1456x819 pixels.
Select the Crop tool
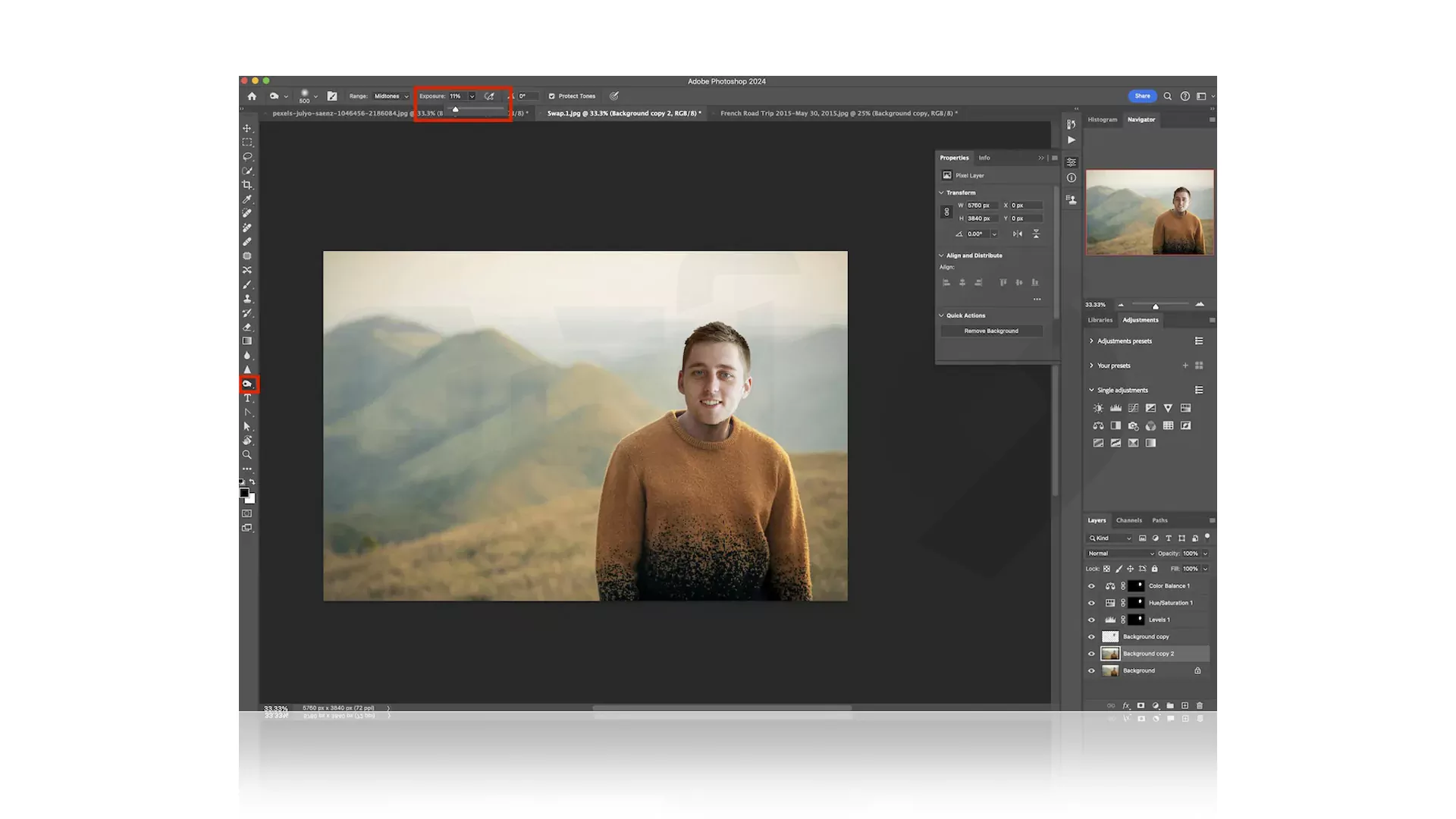pyautogui.click(x=247, y=185)
